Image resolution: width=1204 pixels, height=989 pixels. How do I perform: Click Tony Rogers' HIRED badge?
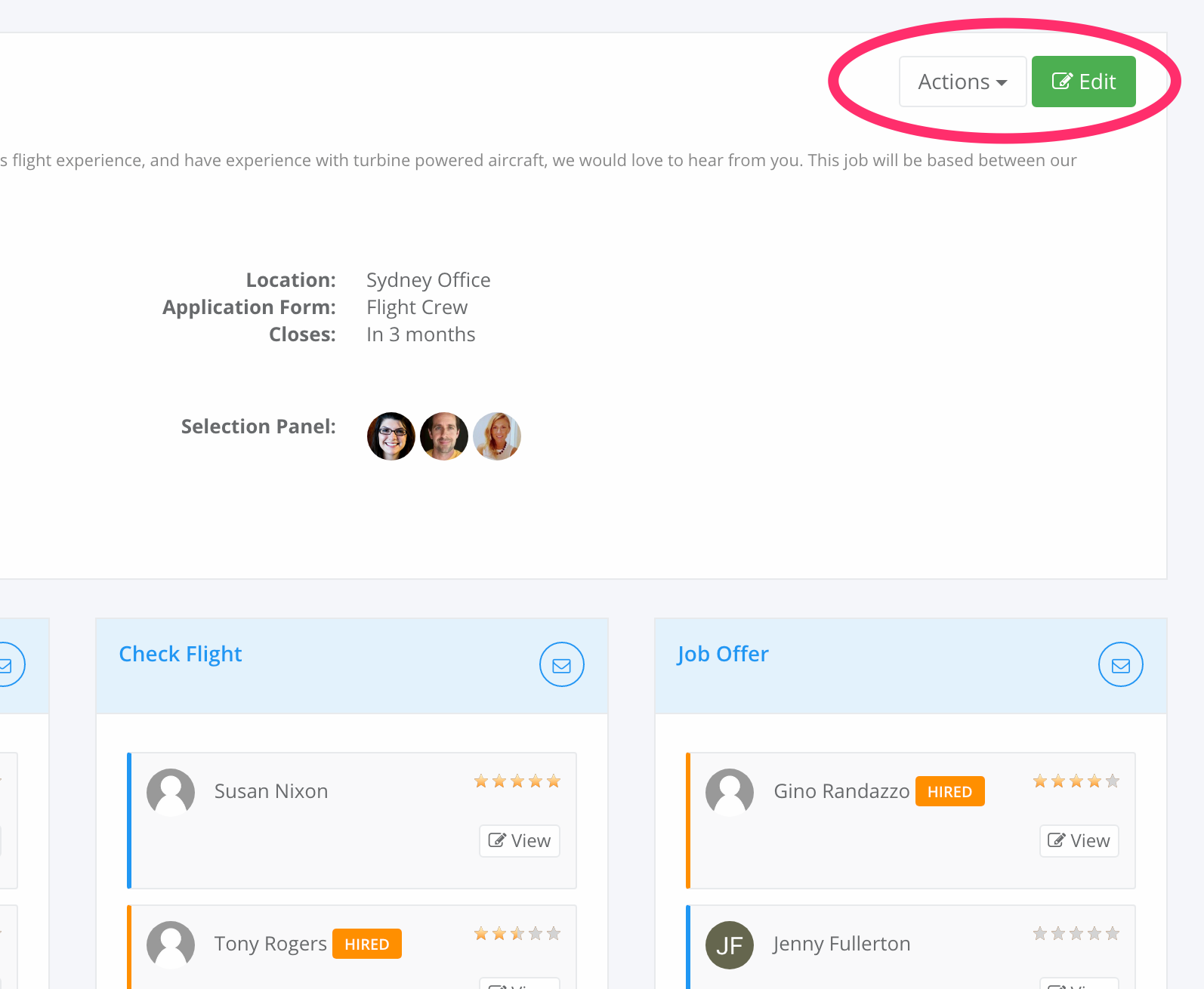[x=367, y=944]
